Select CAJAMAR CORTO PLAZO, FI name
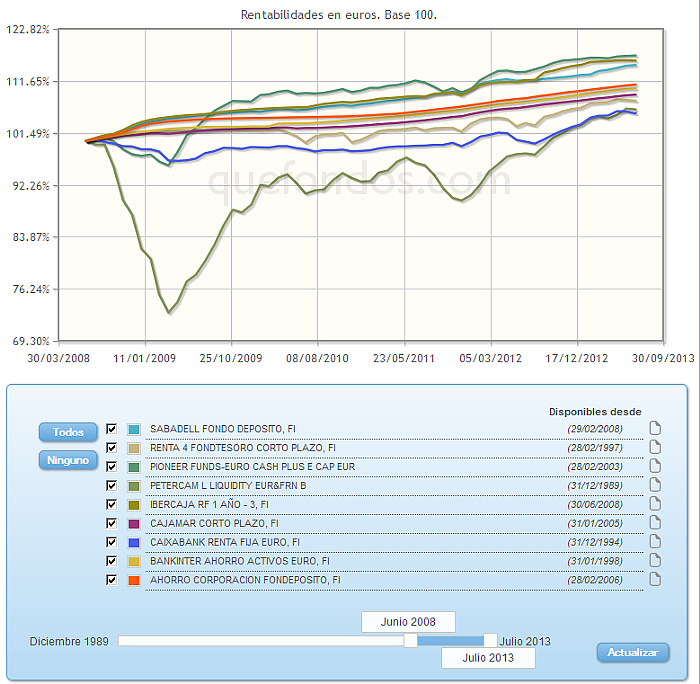The image size is (700, 684). 214,523
